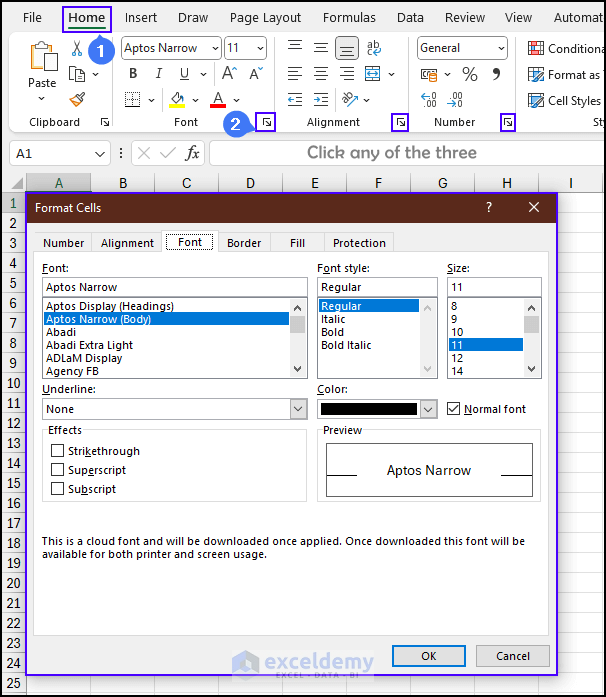This screenshot has height=697, width=606.
Task: Click the Borders icon
Action: 132,100
